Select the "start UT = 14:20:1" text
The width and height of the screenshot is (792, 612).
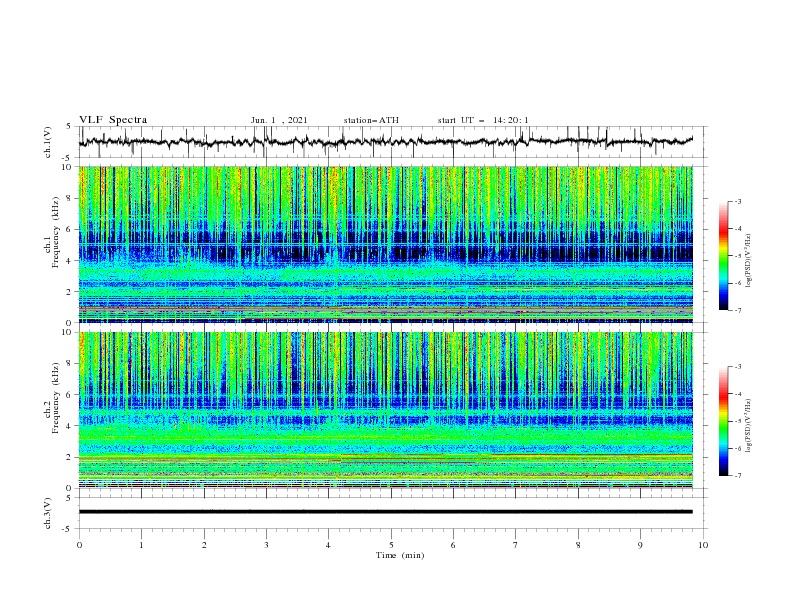click(483, 120)
